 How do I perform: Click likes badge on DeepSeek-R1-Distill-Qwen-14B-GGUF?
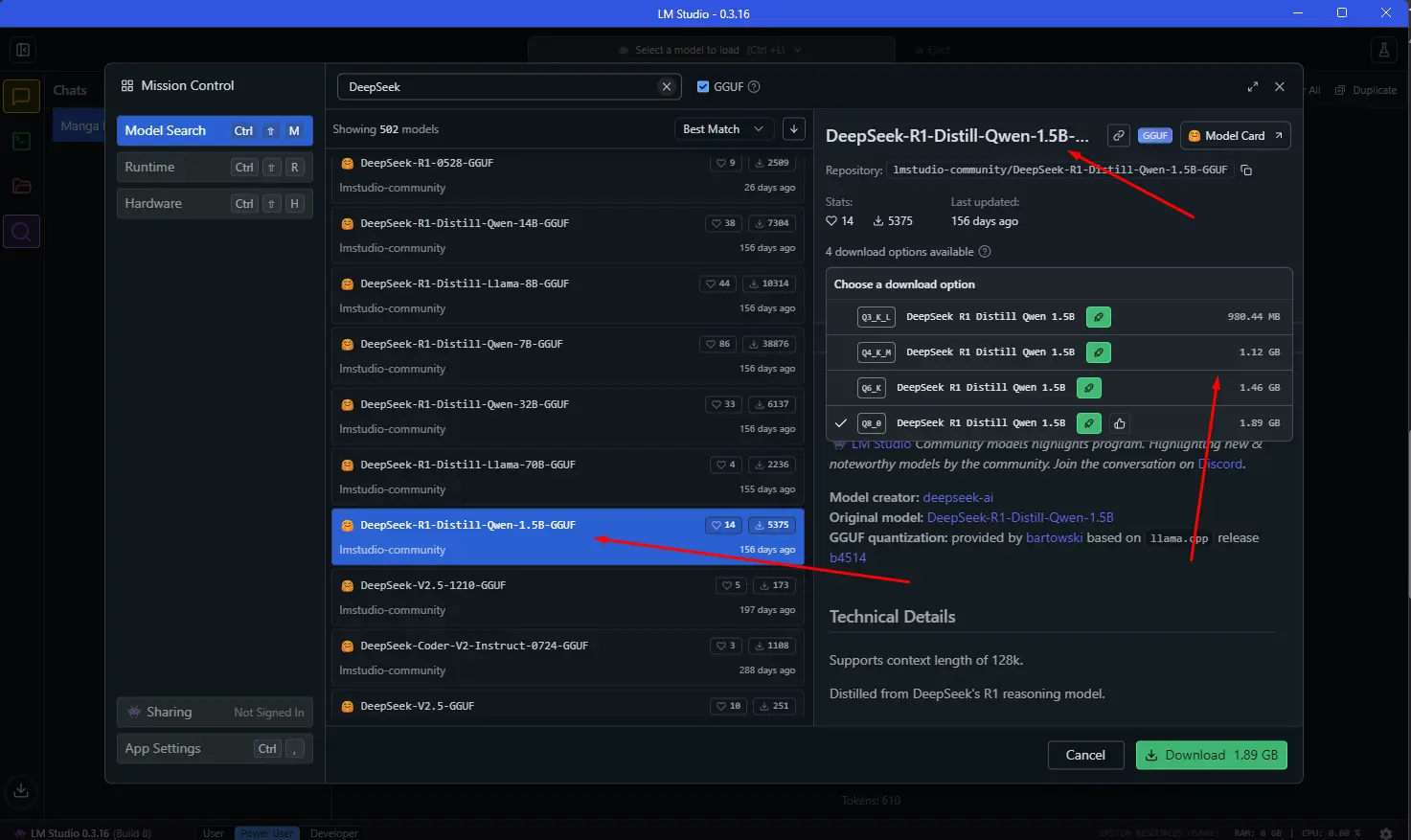(723, 223)
